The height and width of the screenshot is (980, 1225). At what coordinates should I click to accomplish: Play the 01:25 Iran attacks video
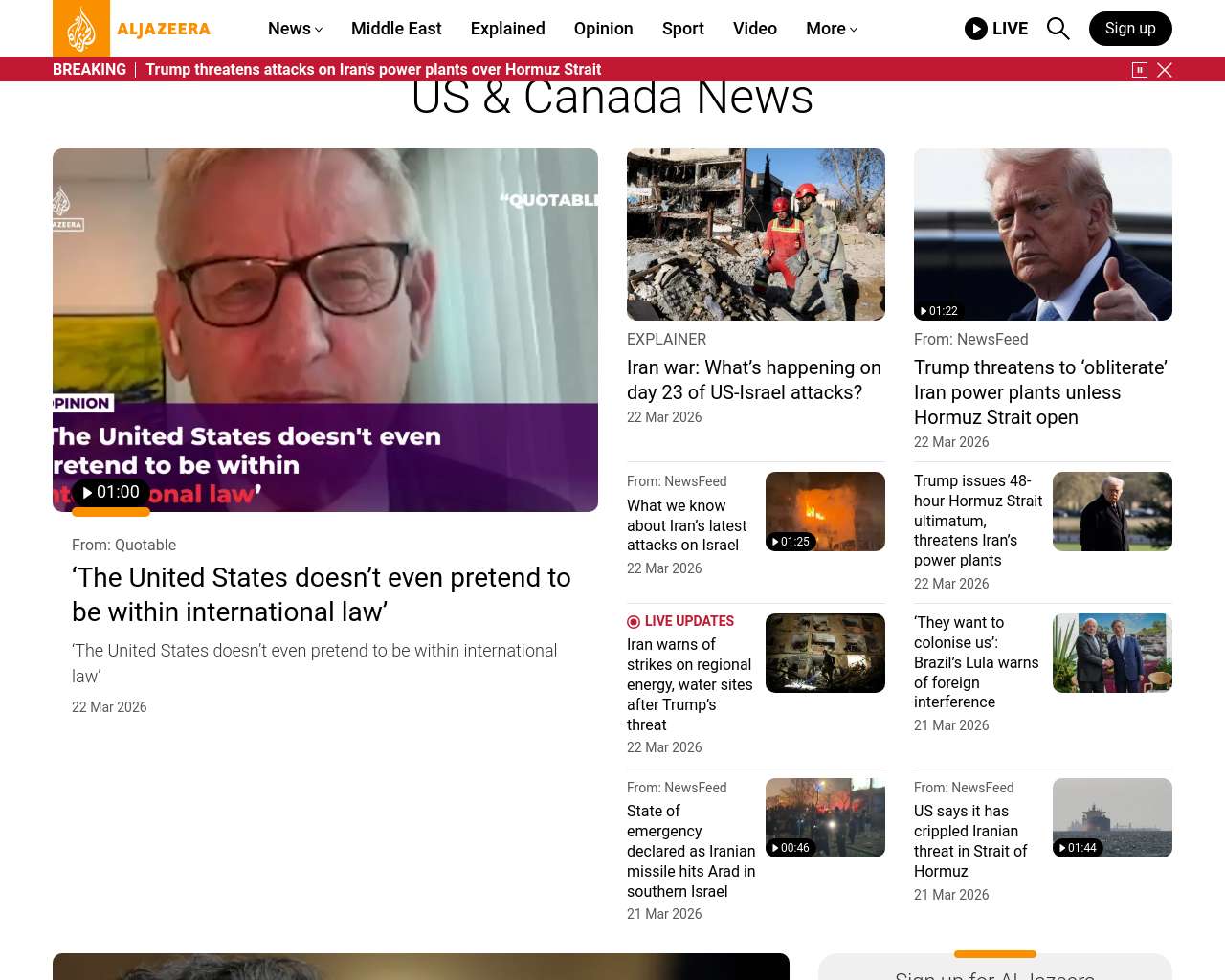point(791,542)
